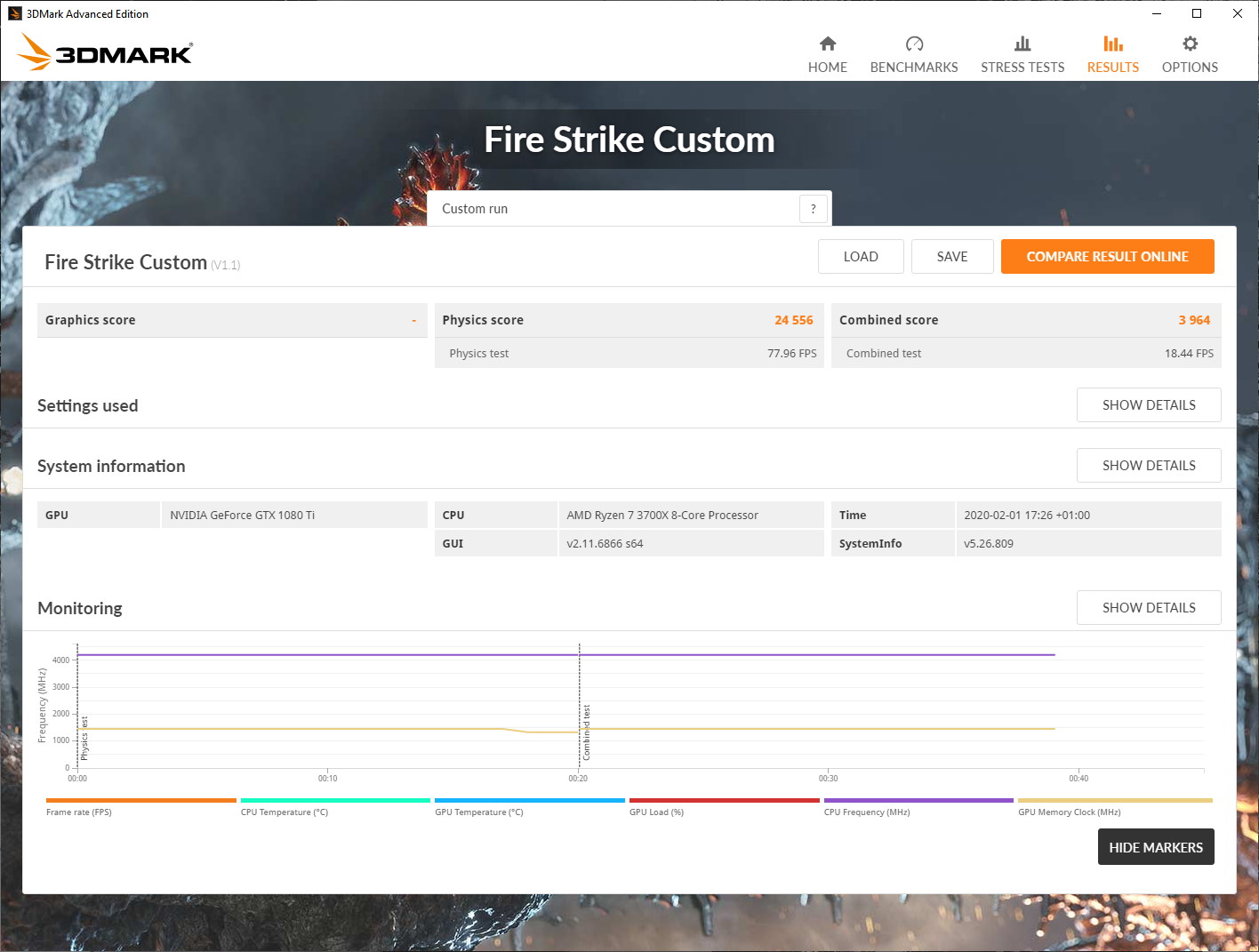1259x952 pixels.
Task: Click NVIDIA GeForce GTX 1080 Ti value
Action: pos(242,516)
